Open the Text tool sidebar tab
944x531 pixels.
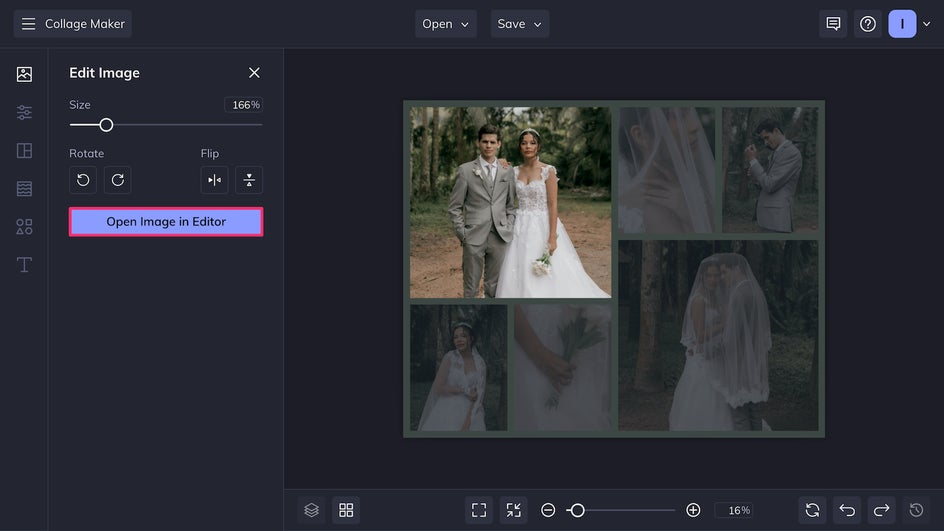24,265
